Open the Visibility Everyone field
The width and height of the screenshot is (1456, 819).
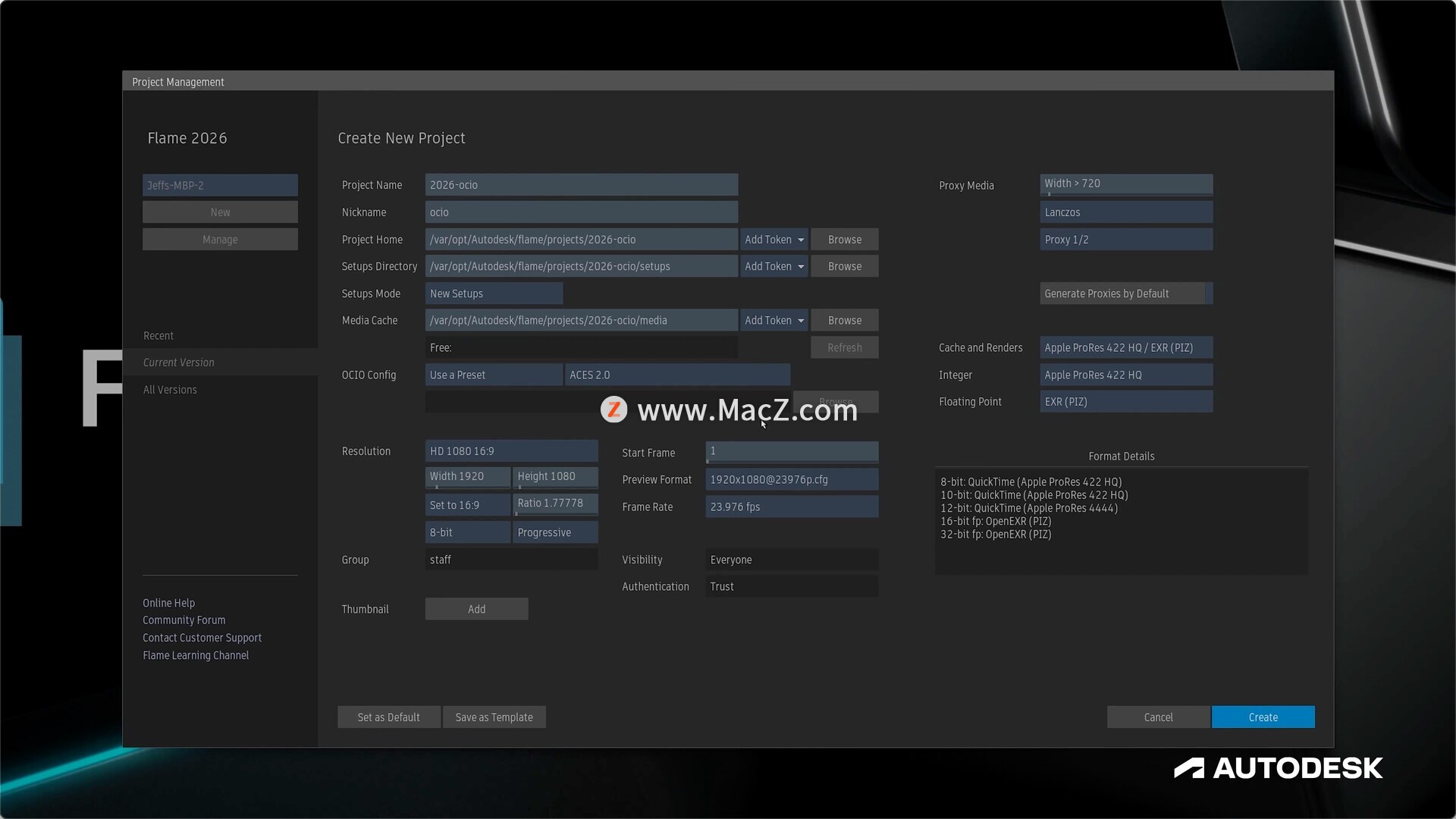pos(792,560)
